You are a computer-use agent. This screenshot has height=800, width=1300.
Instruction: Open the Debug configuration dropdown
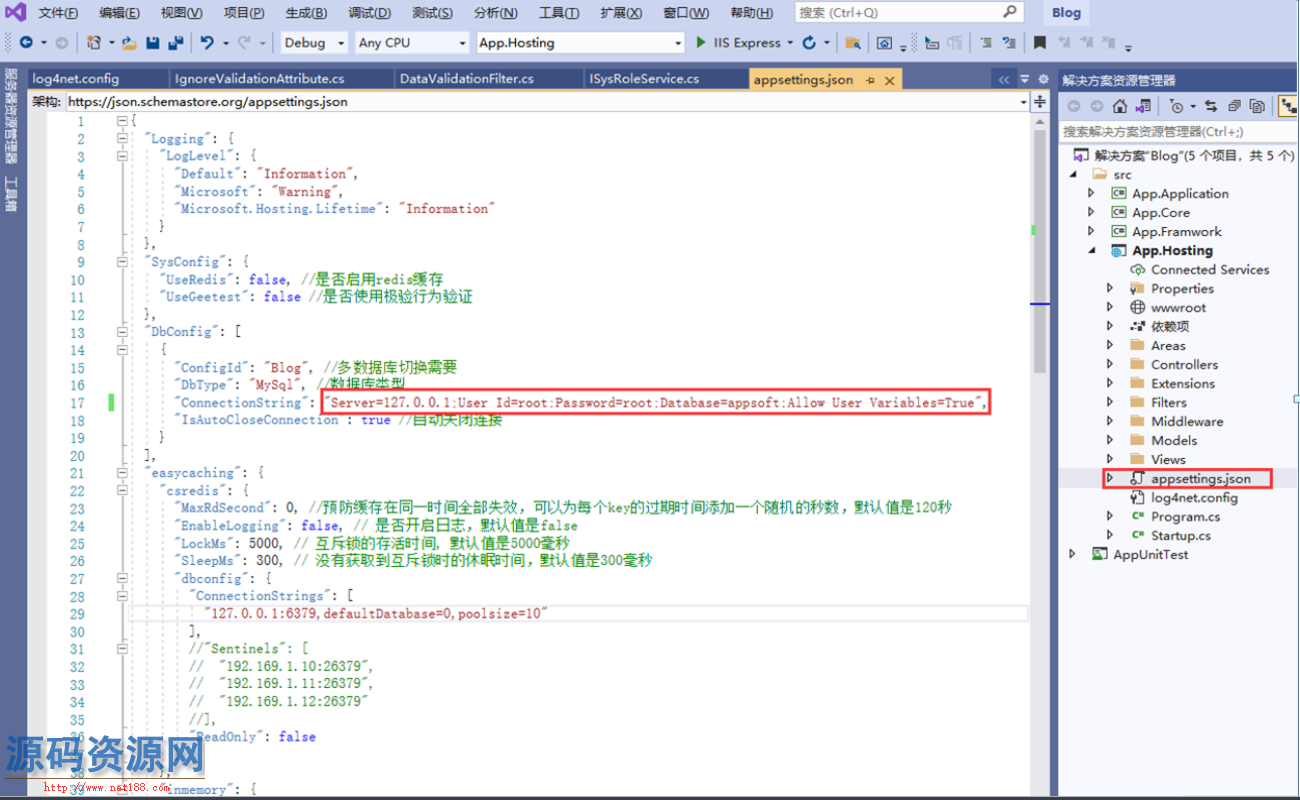[x=313, y=43]
